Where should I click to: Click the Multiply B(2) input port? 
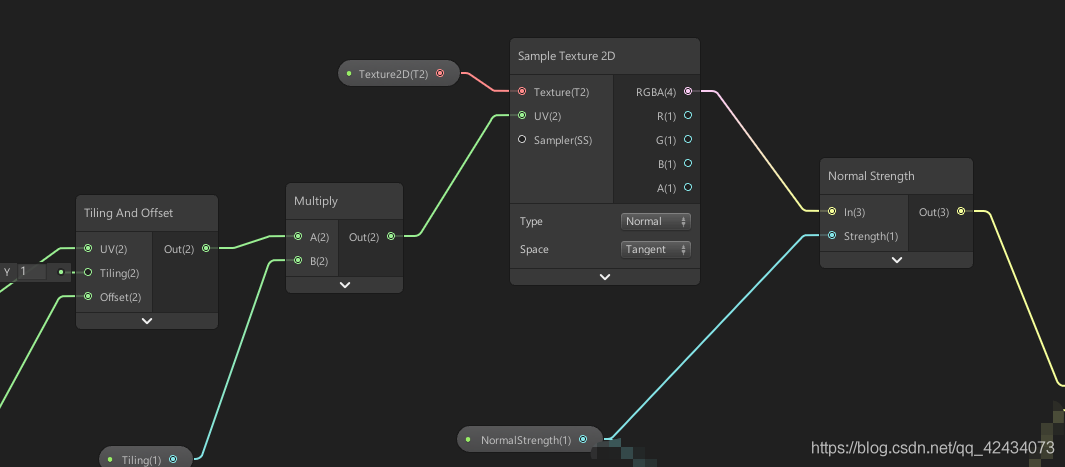click(297, 260)
